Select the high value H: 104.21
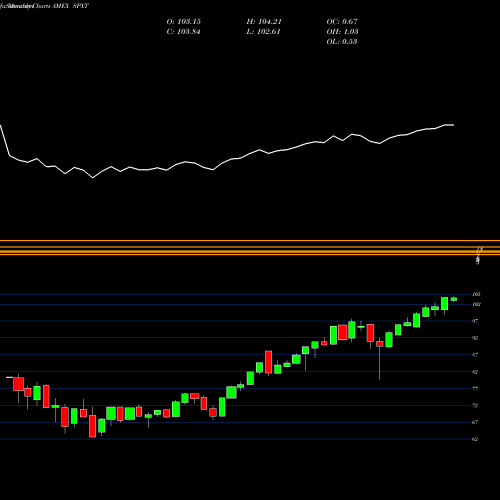Viewport: 500px width, 500px height. 264,22
